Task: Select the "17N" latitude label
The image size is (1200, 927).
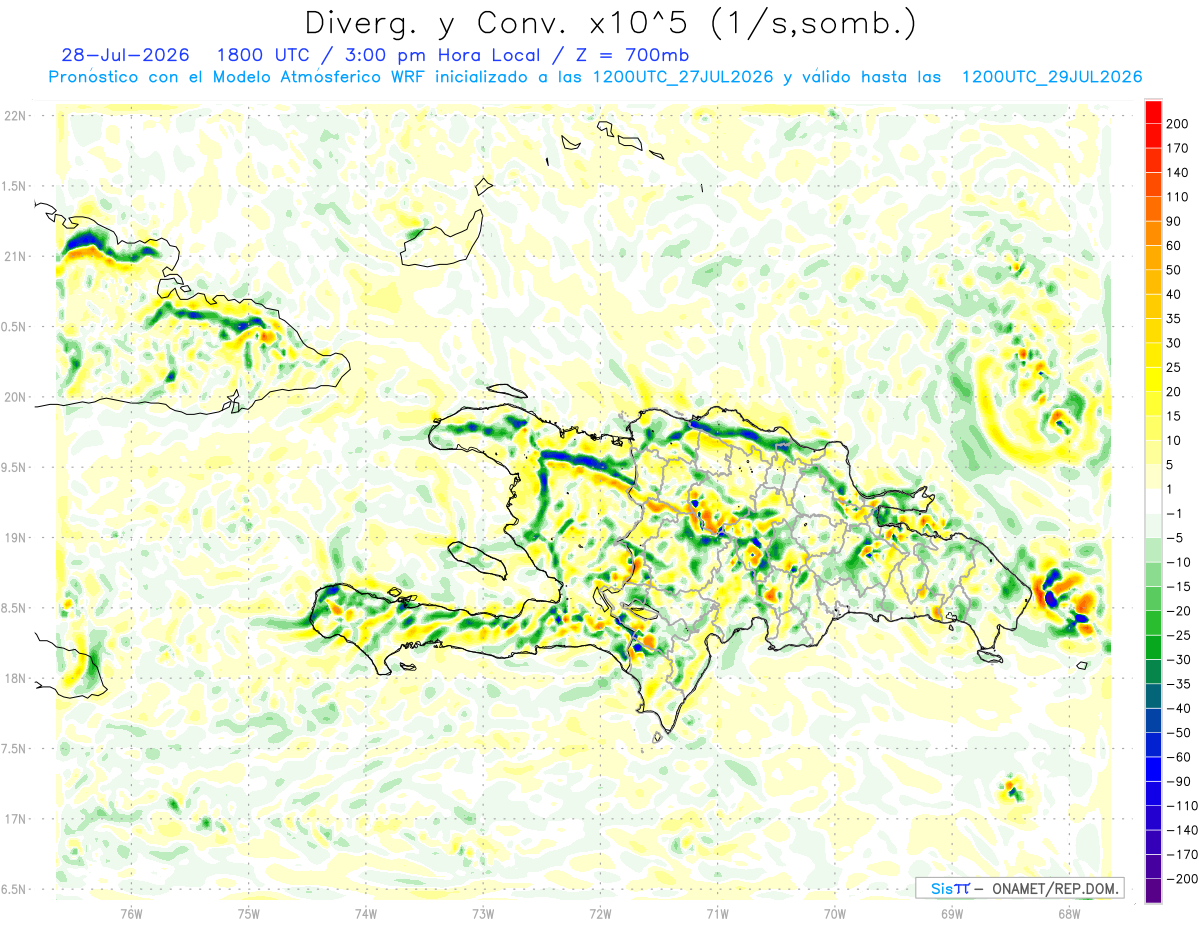Action: (15, 819)
